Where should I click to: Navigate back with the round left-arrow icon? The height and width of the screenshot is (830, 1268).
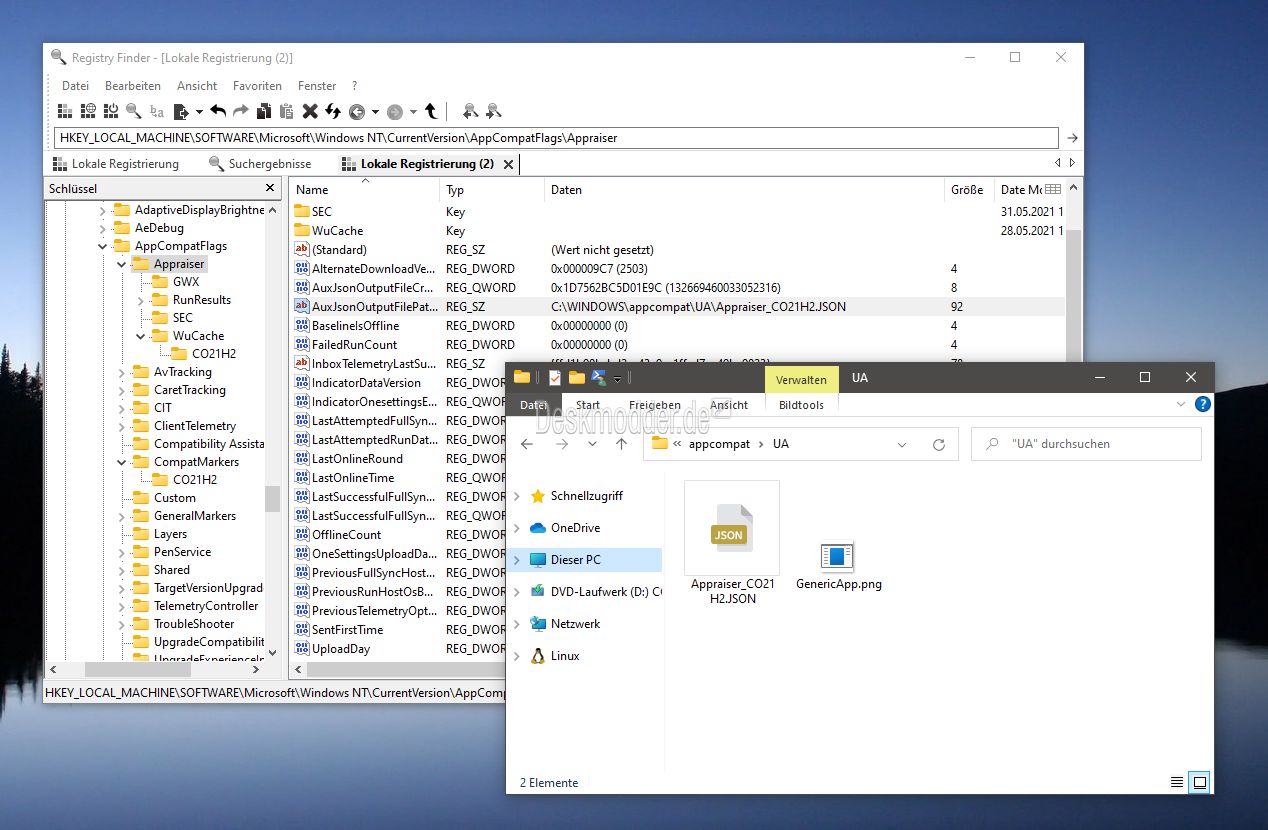click(357, 111)
